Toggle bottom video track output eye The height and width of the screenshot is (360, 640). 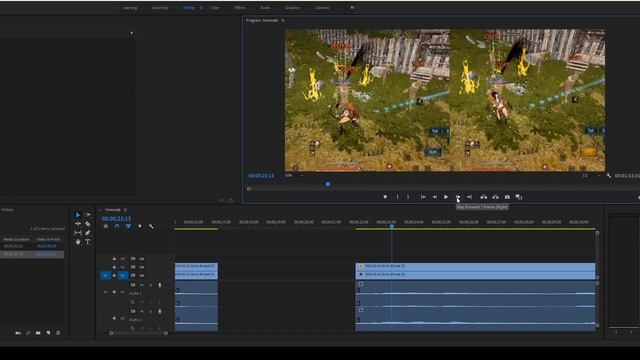(142, 276)
